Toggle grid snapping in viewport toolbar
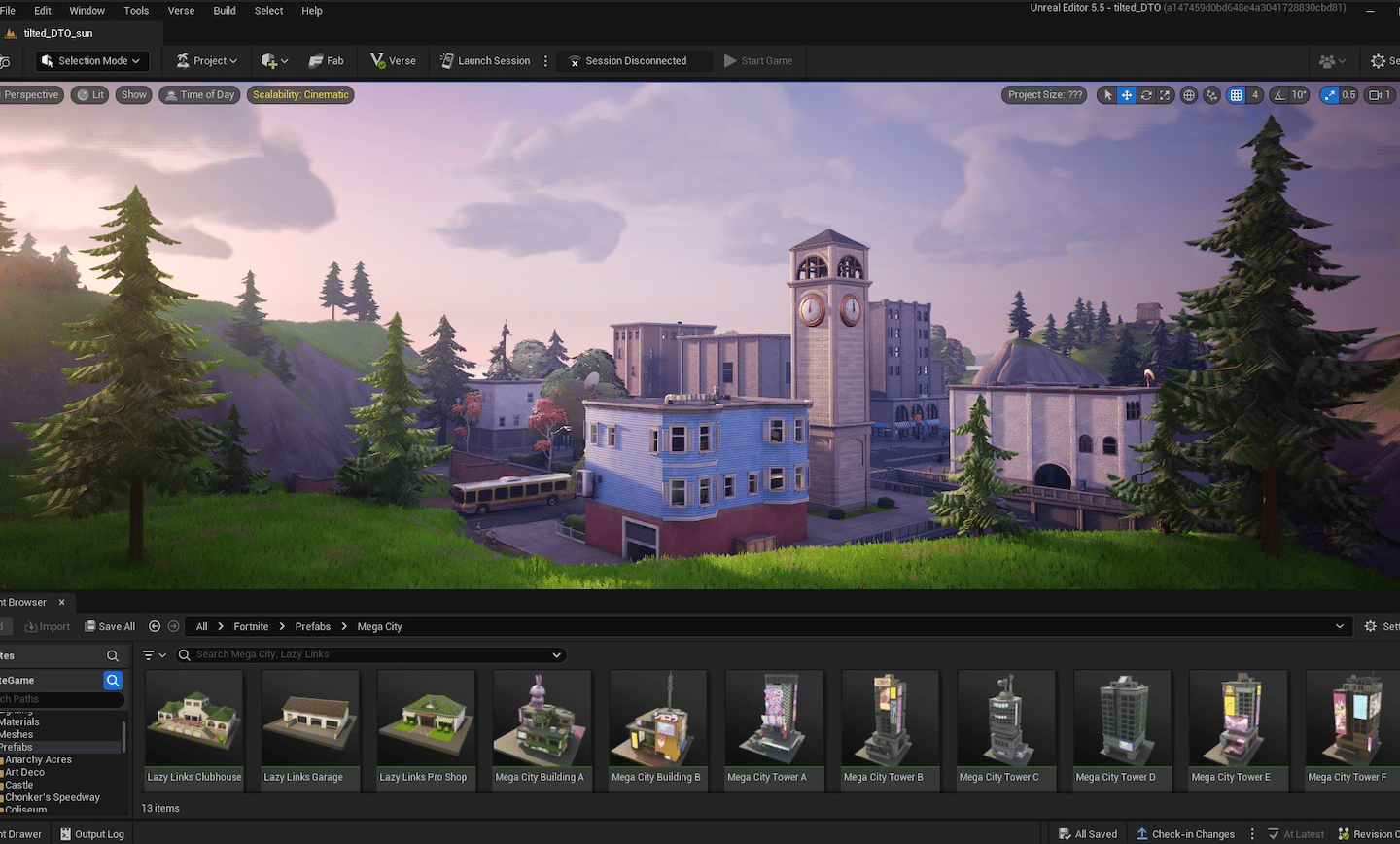Image resolution: width=1400 pixels, height=844 pixels. [x=1236, y=95]
